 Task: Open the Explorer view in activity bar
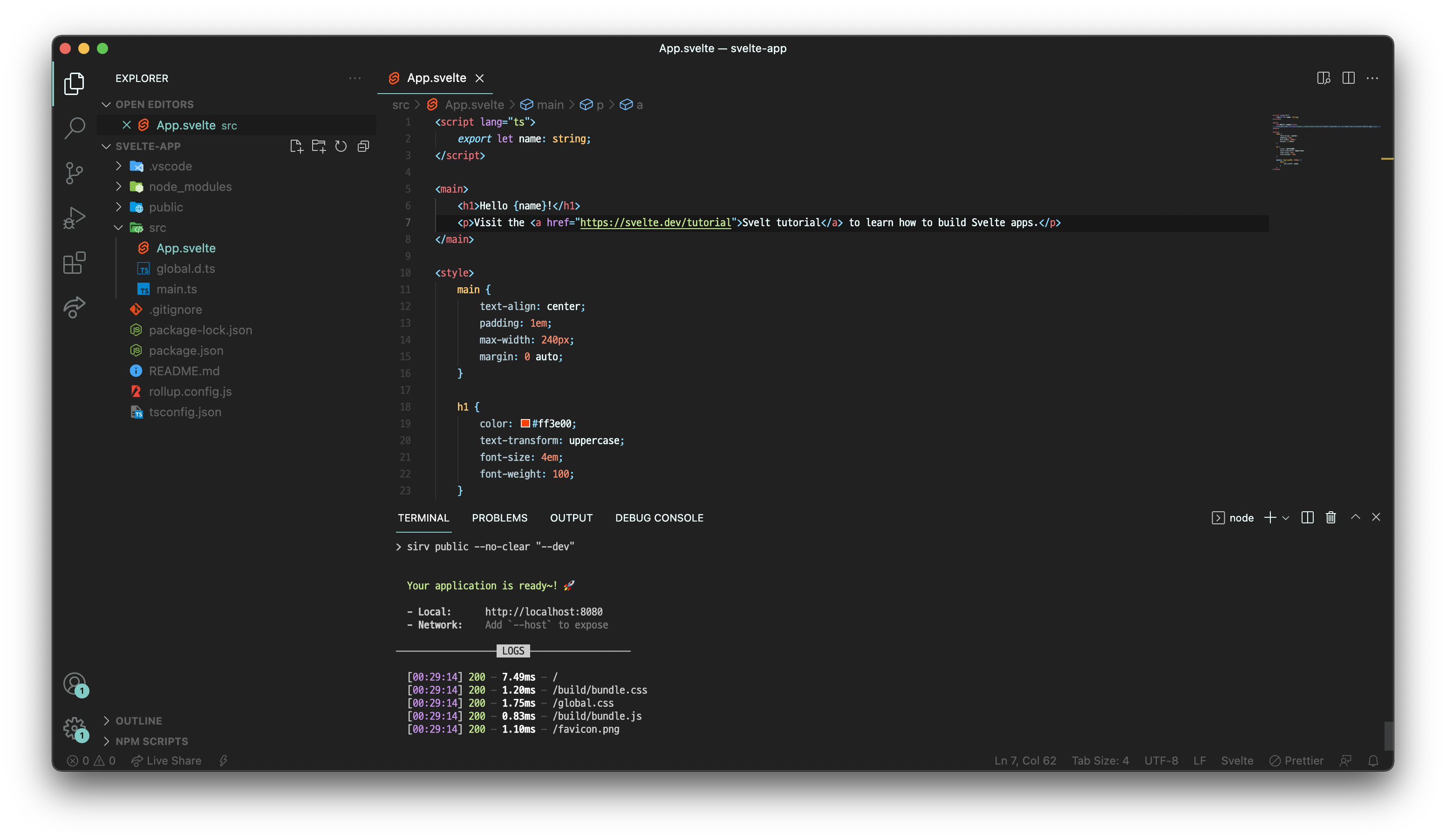74,83
